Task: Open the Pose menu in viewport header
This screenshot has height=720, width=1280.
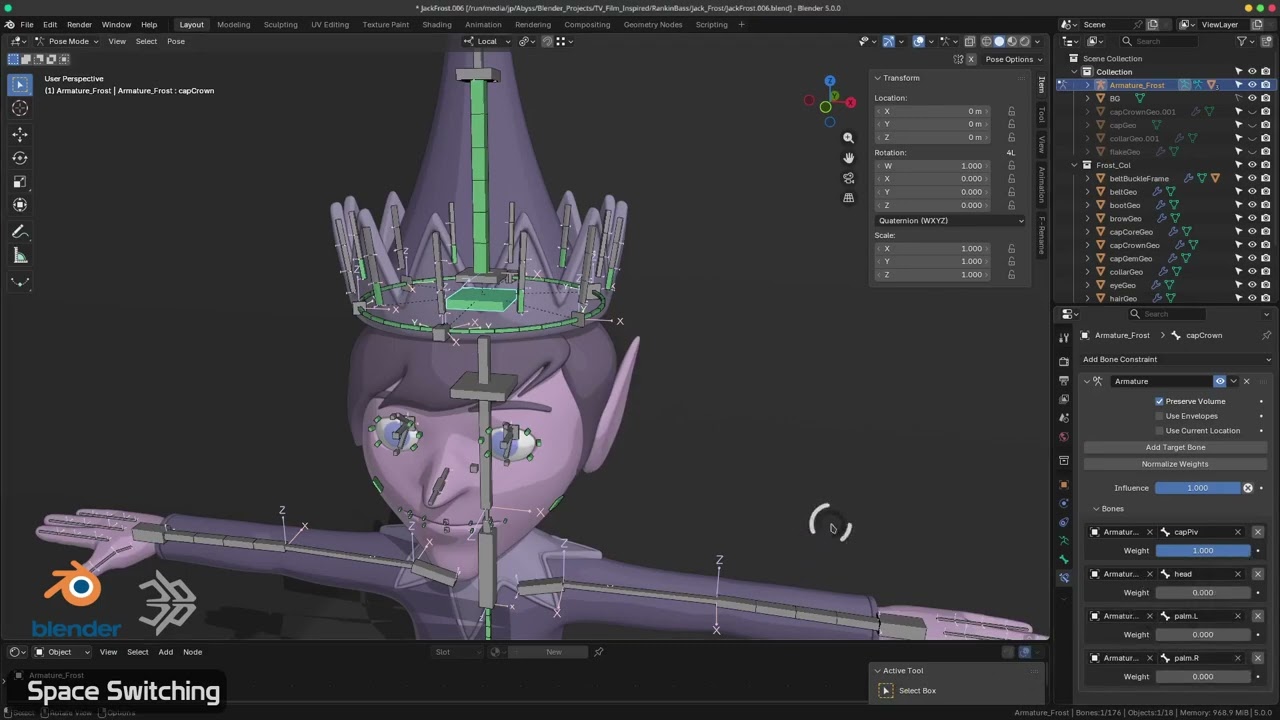Action: (x=176, y=41)
